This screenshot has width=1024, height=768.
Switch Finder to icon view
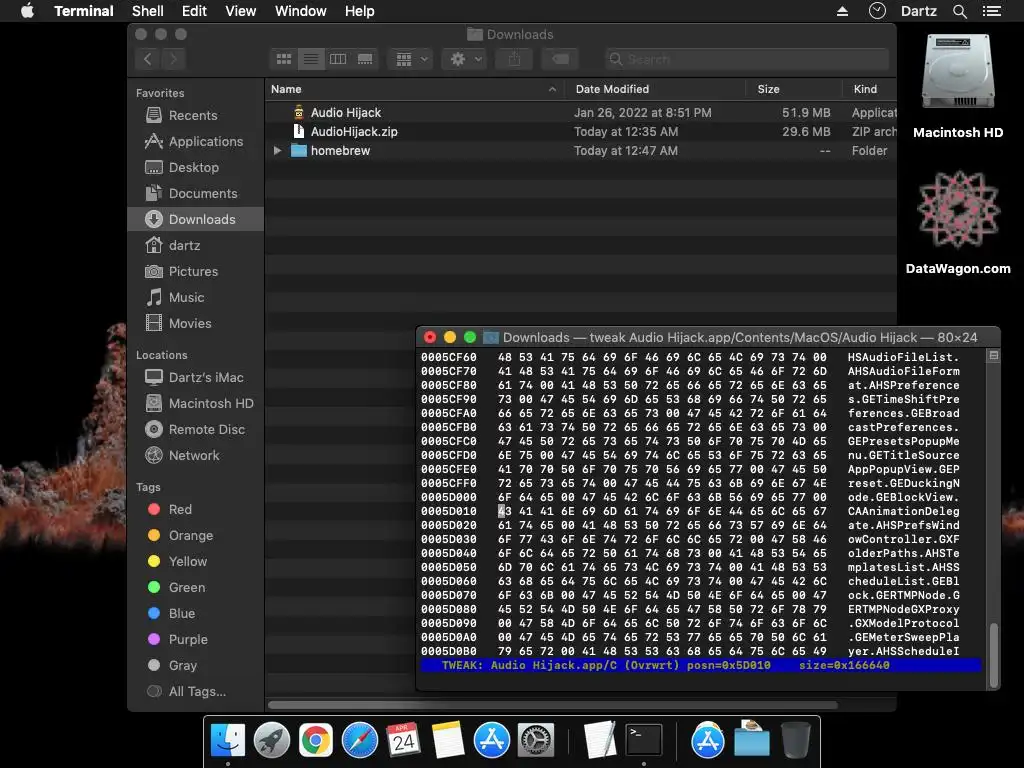point(283,59)
